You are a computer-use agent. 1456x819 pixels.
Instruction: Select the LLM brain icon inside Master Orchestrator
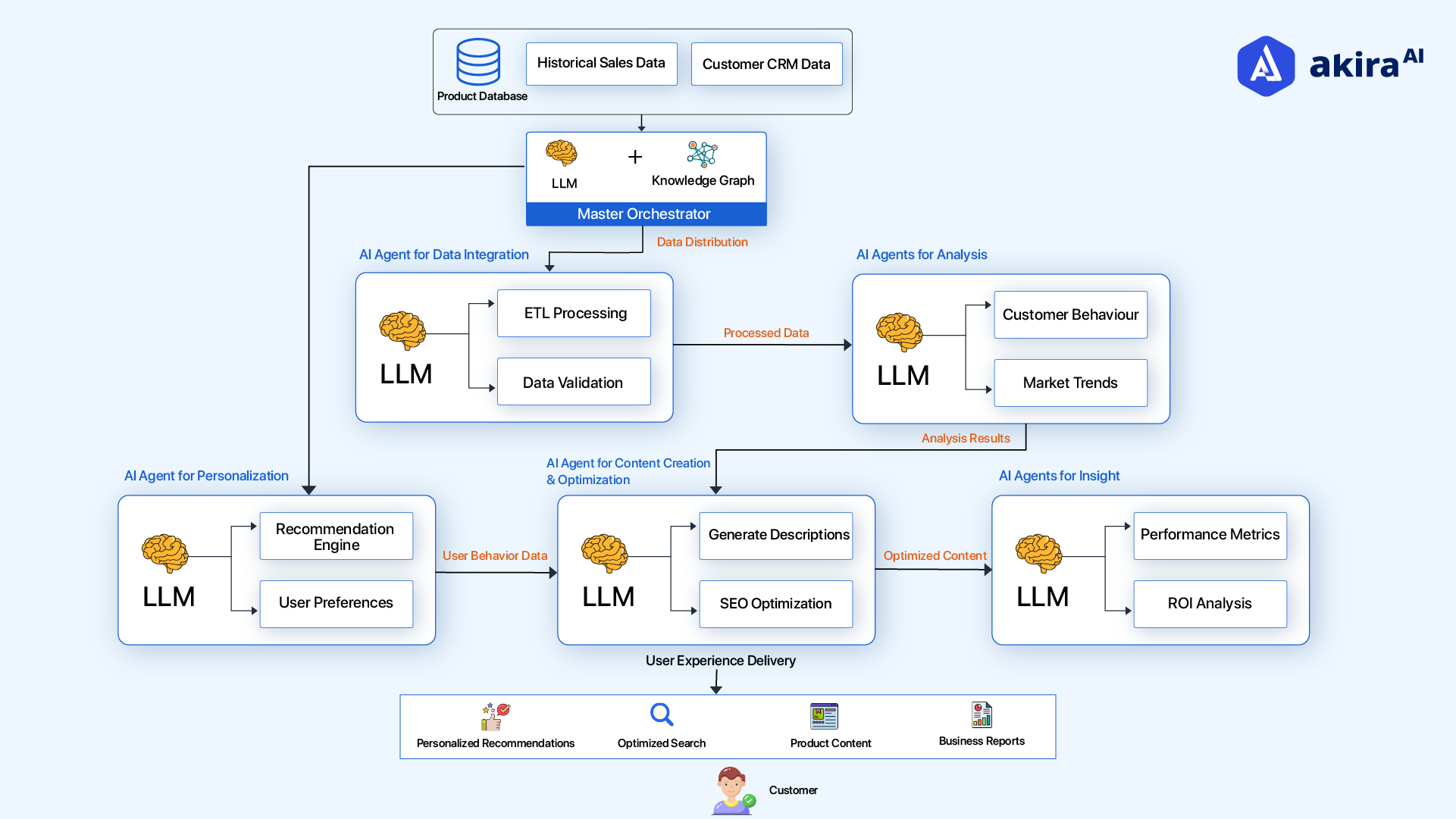561,155
